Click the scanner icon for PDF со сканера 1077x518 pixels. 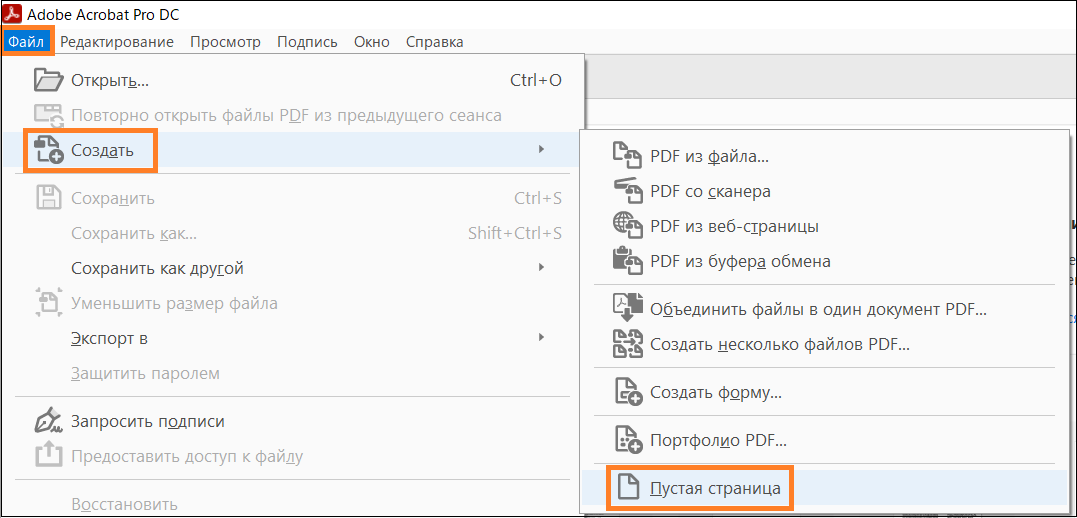pos(626,191)
